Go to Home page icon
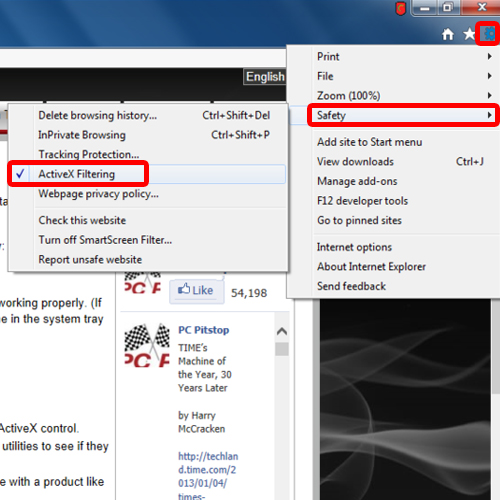Screen dimensions: 500x500 point(448,34)
